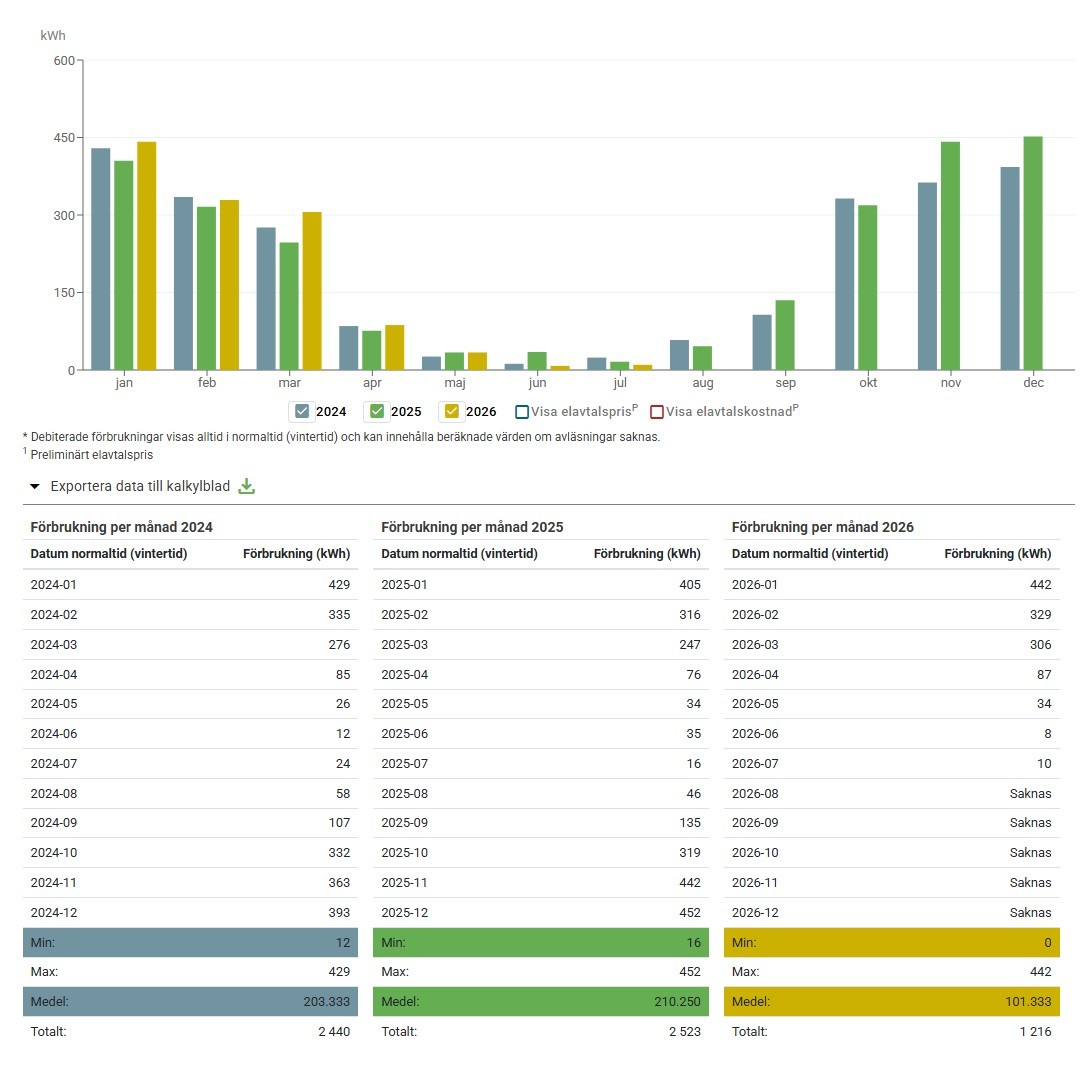Click the 2026 Min value 0

coord(1048,943)
